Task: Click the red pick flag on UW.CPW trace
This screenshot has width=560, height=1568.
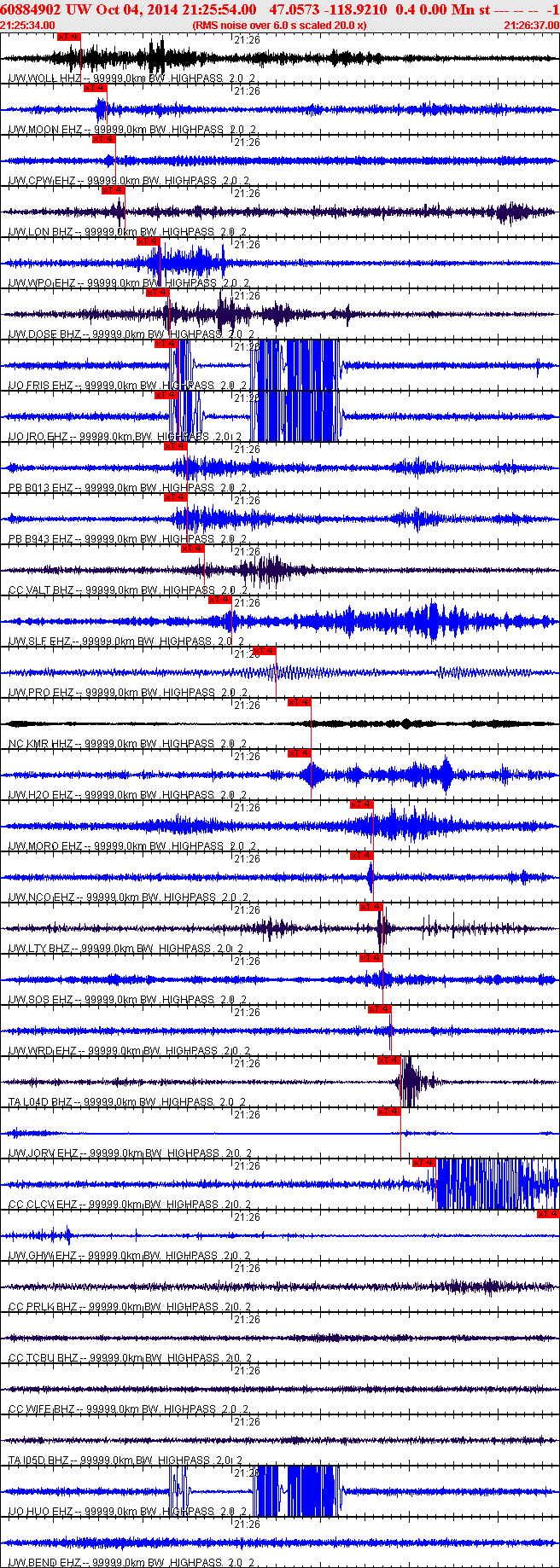Action: pos(103,139)
